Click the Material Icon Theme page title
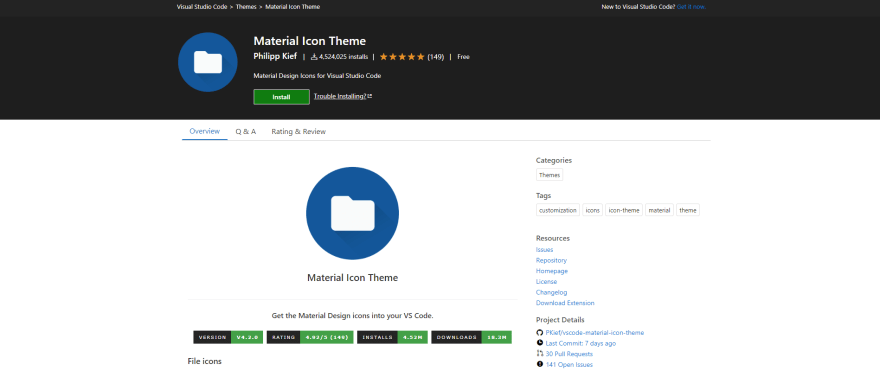880x371 pixels. click(310, 41)
